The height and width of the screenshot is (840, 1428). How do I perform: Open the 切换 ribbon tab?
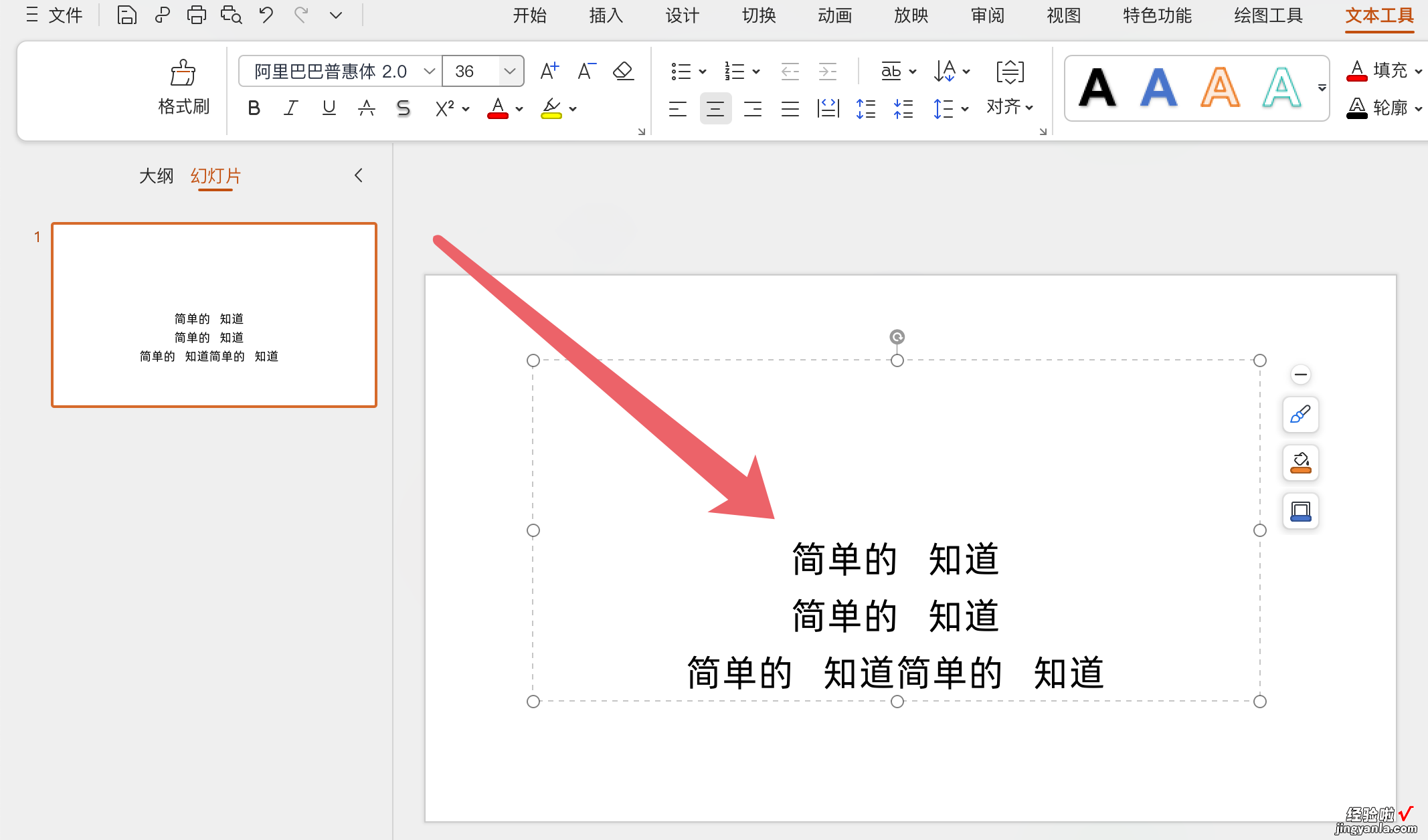(758, 15)
